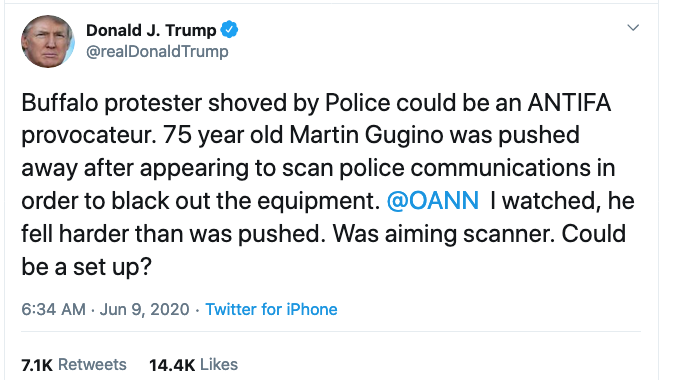Expand the tweet options chevron menu

633,28
